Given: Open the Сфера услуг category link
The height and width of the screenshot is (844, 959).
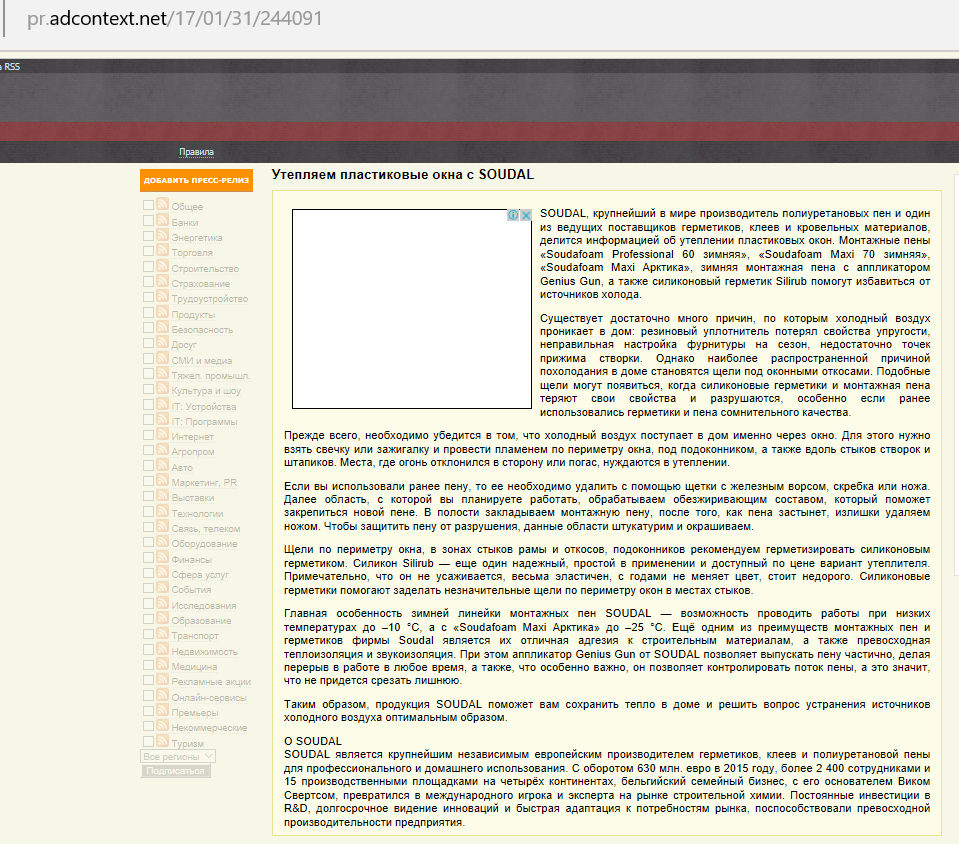Looking at the screenshot, I should coord(200,575).
